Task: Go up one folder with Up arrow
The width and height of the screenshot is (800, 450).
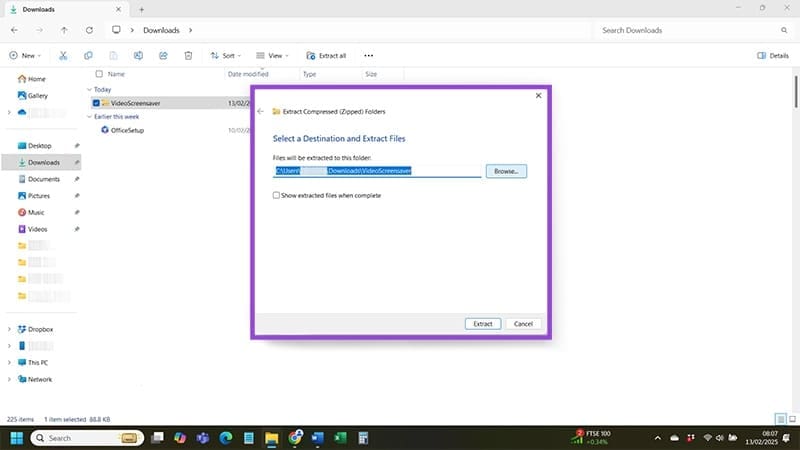Action: (65, 31)
